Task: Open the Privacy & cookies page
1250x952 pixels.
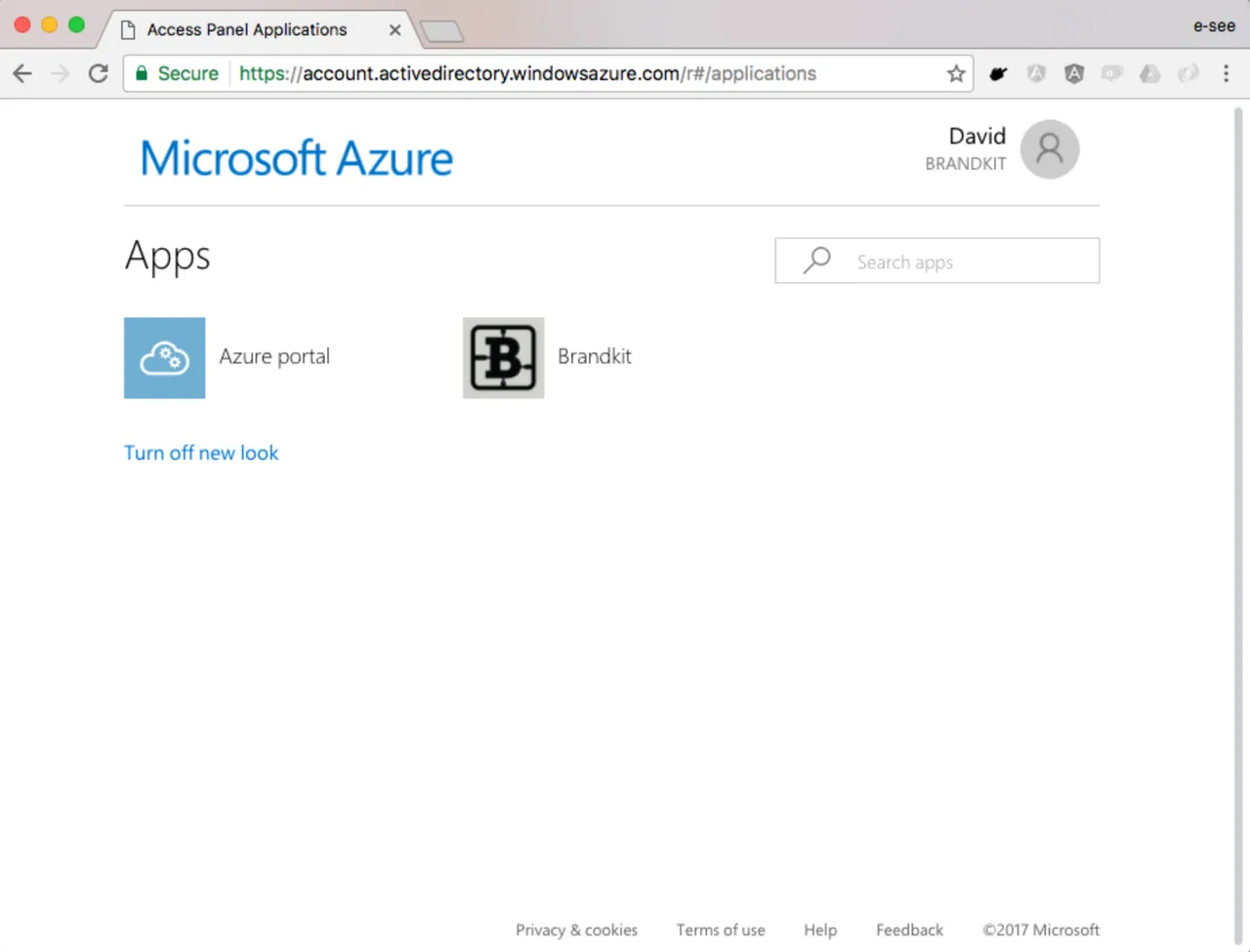Action: click(x=576, y=930)
